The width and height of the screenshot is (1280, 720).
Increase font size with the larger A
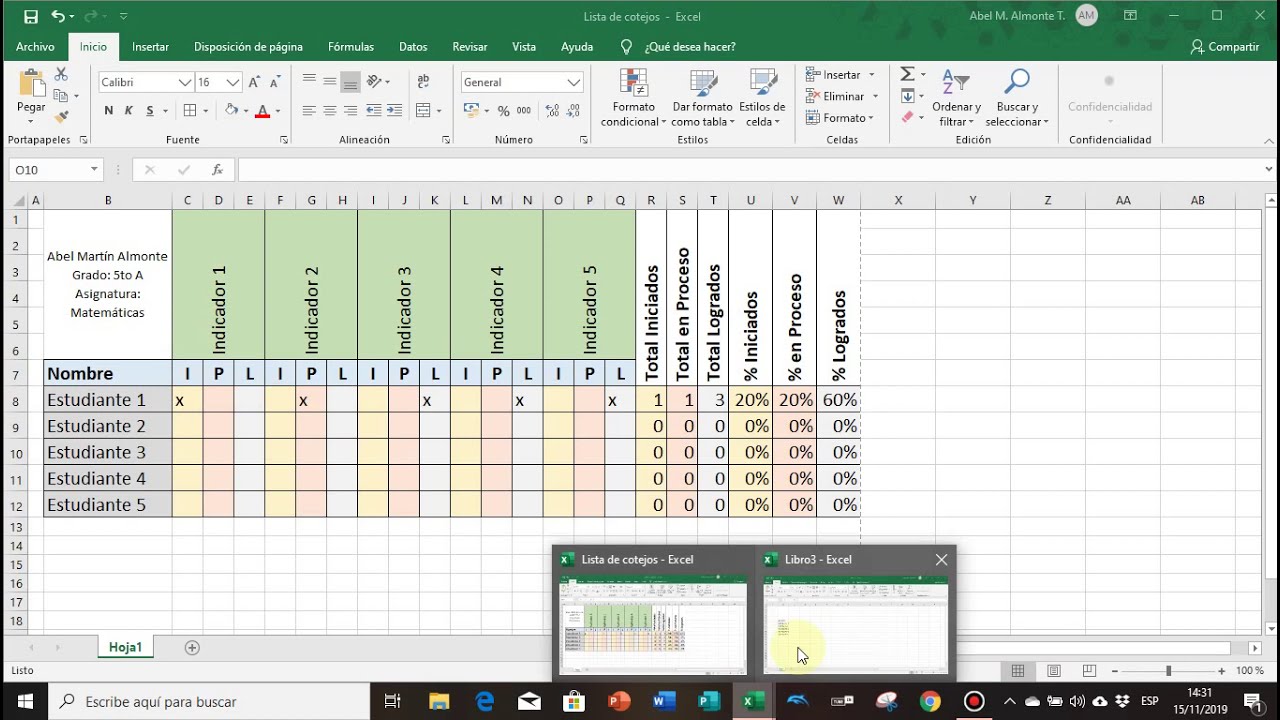pyautogui.click(x=254, y=82)
